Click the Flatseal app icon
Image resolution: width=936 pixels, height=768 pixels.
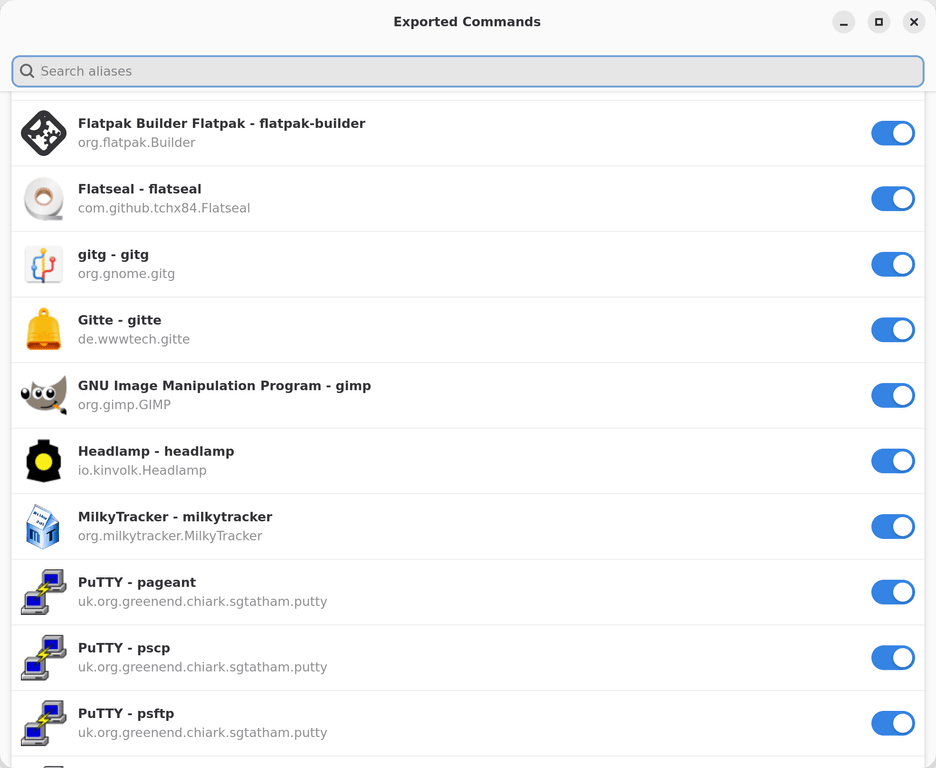click(x=44, y=199)
